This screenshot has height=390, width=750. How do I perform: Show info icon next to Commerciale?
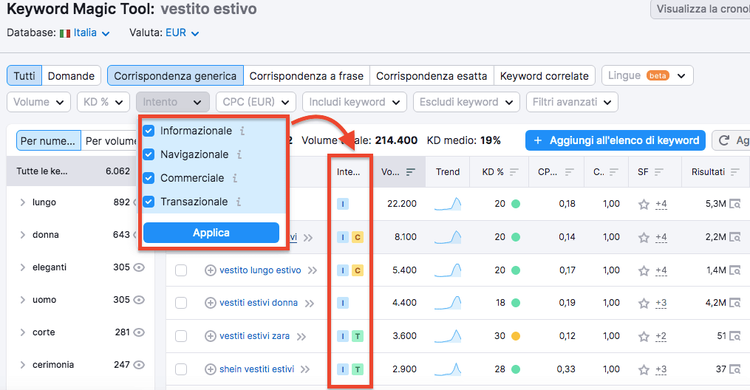(235, 178)
